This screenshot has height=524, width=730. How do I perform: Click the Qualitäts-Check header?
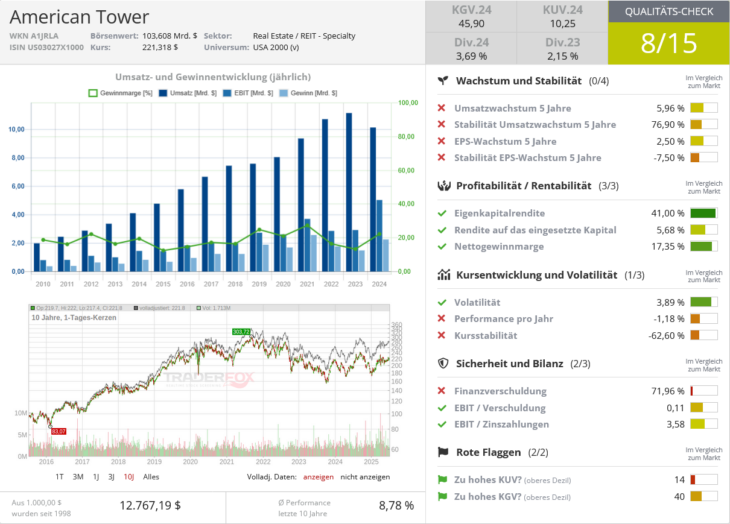(x=669, y=11)
